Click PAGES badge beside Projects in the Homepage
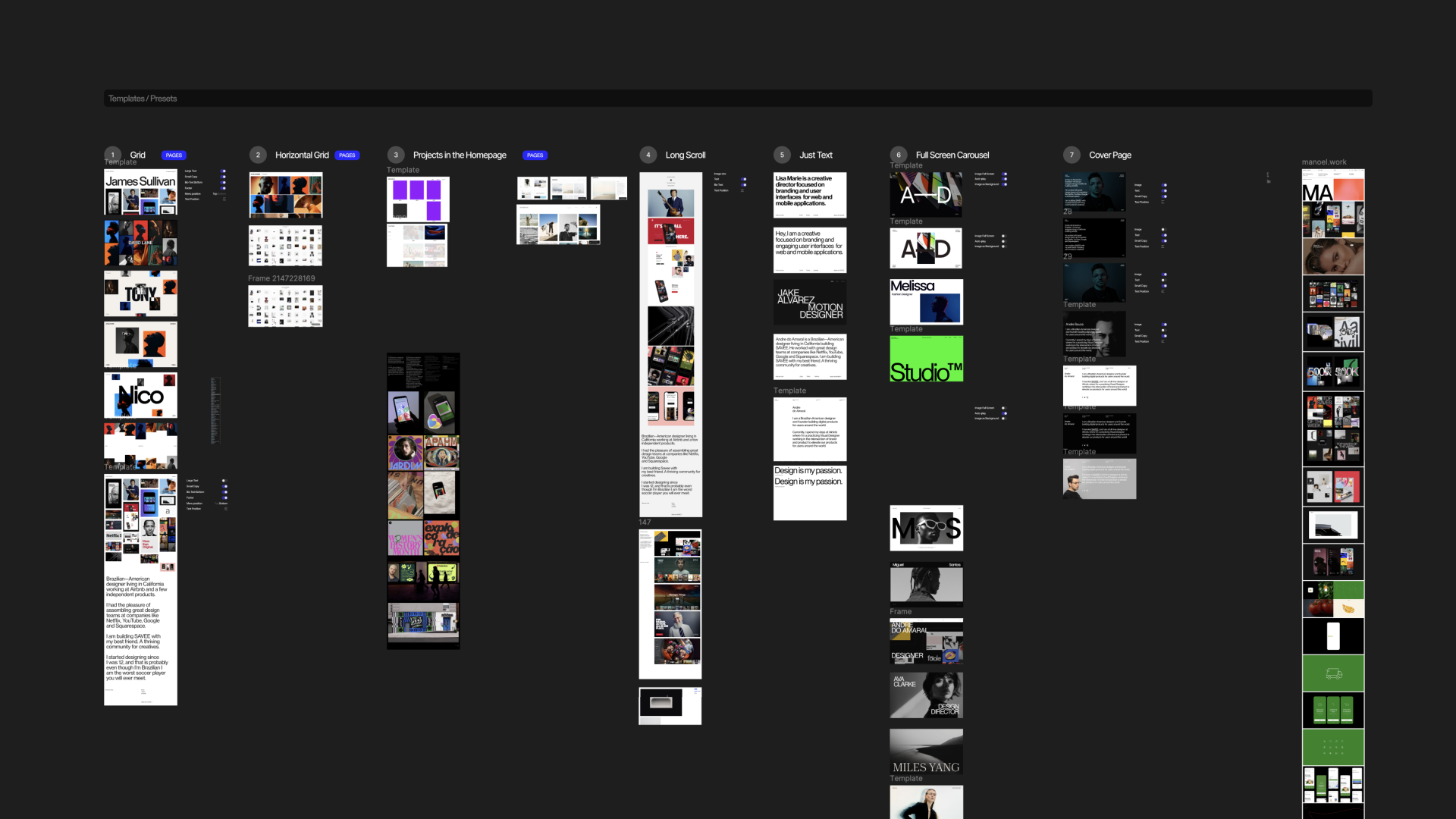Image resolution: width=1456 pixels, height=819 pixels. point(535,155)
